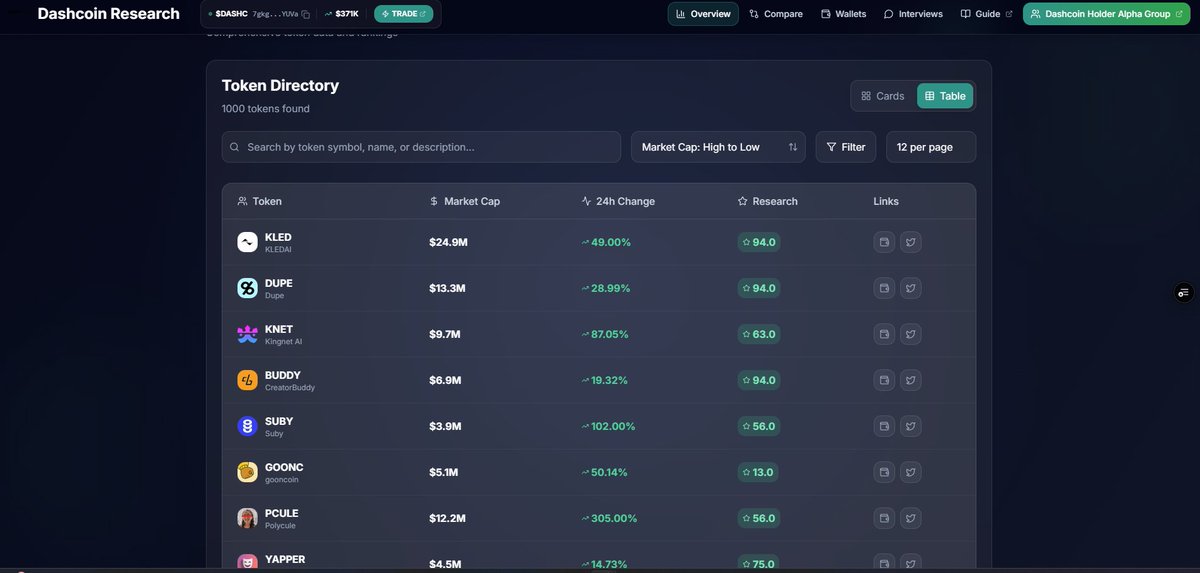The image size is (1200, 573).
Task: Click Kingnet AI token name
Action: [x=283, y=341]
